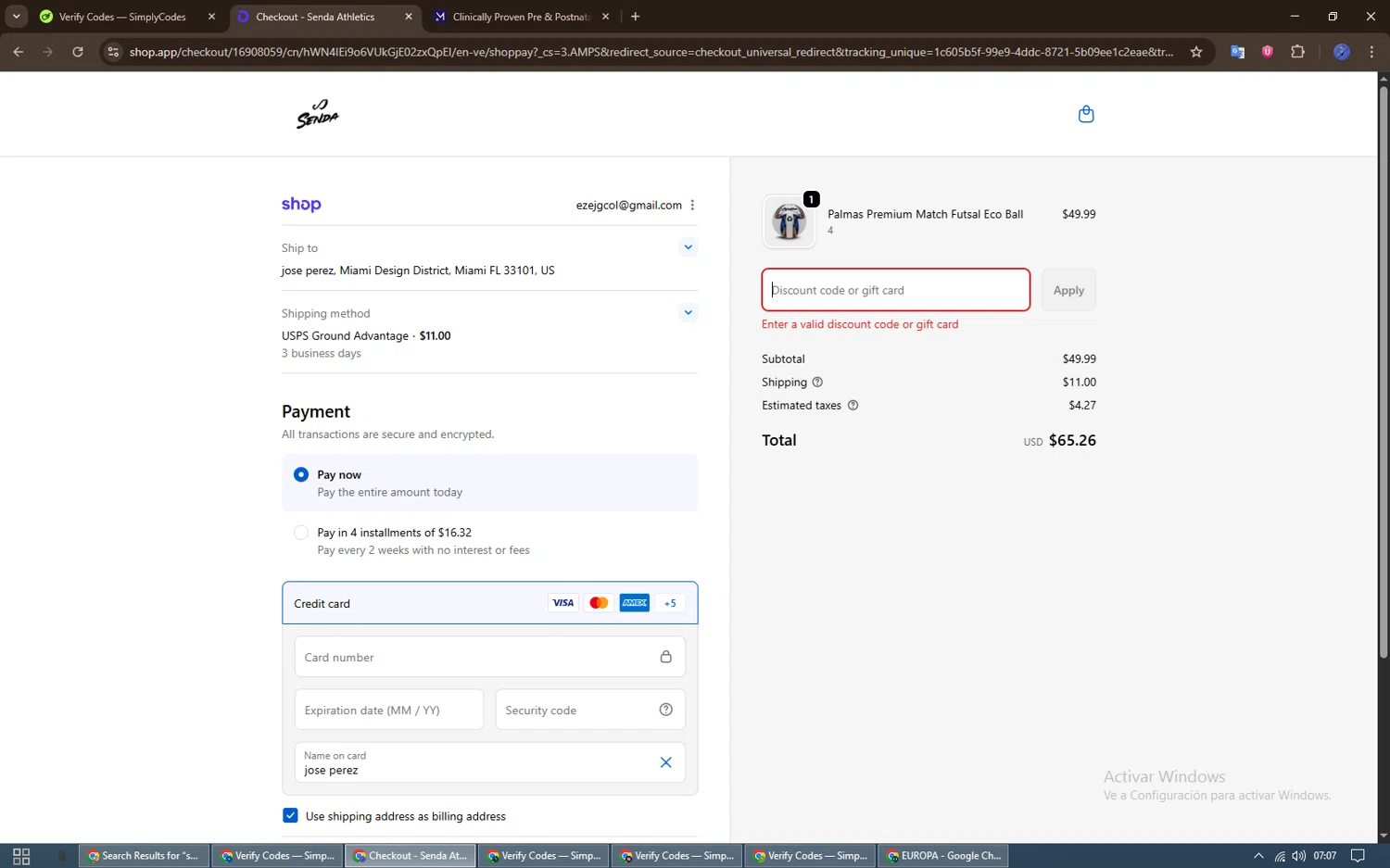This screenshot has width=1390, height=868.
Task: Click the total amount $65.26
Action: pos(1072,440)
